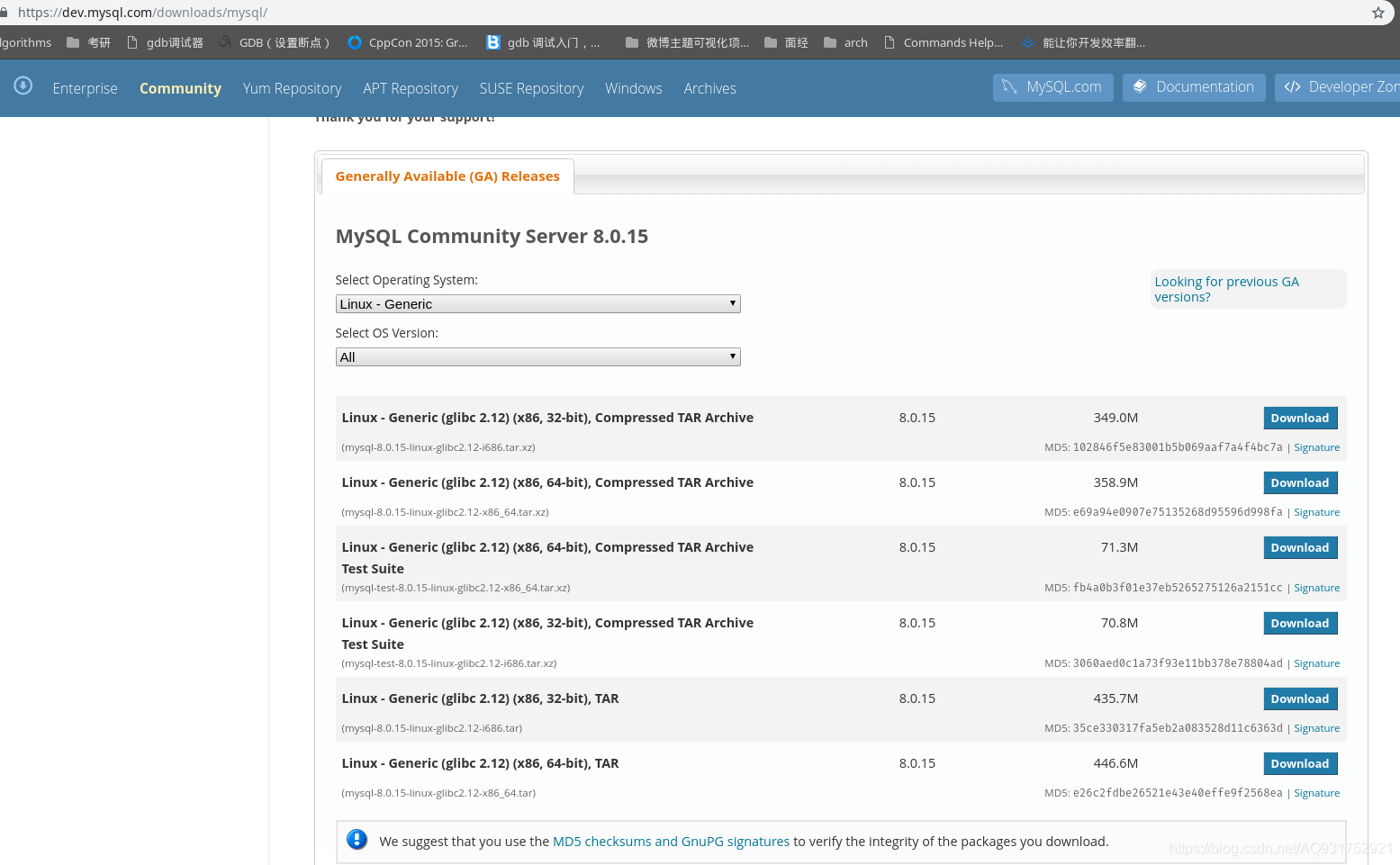Open the Archives nav item
This screenshot has width=1400, height=865.
tap(709, 88)
